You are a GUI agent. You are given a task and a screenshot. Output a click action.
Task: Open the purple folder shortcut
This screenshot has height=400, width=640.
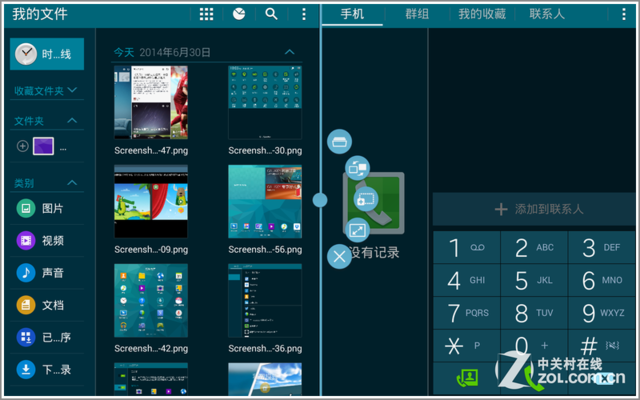(x=43, y=146)
